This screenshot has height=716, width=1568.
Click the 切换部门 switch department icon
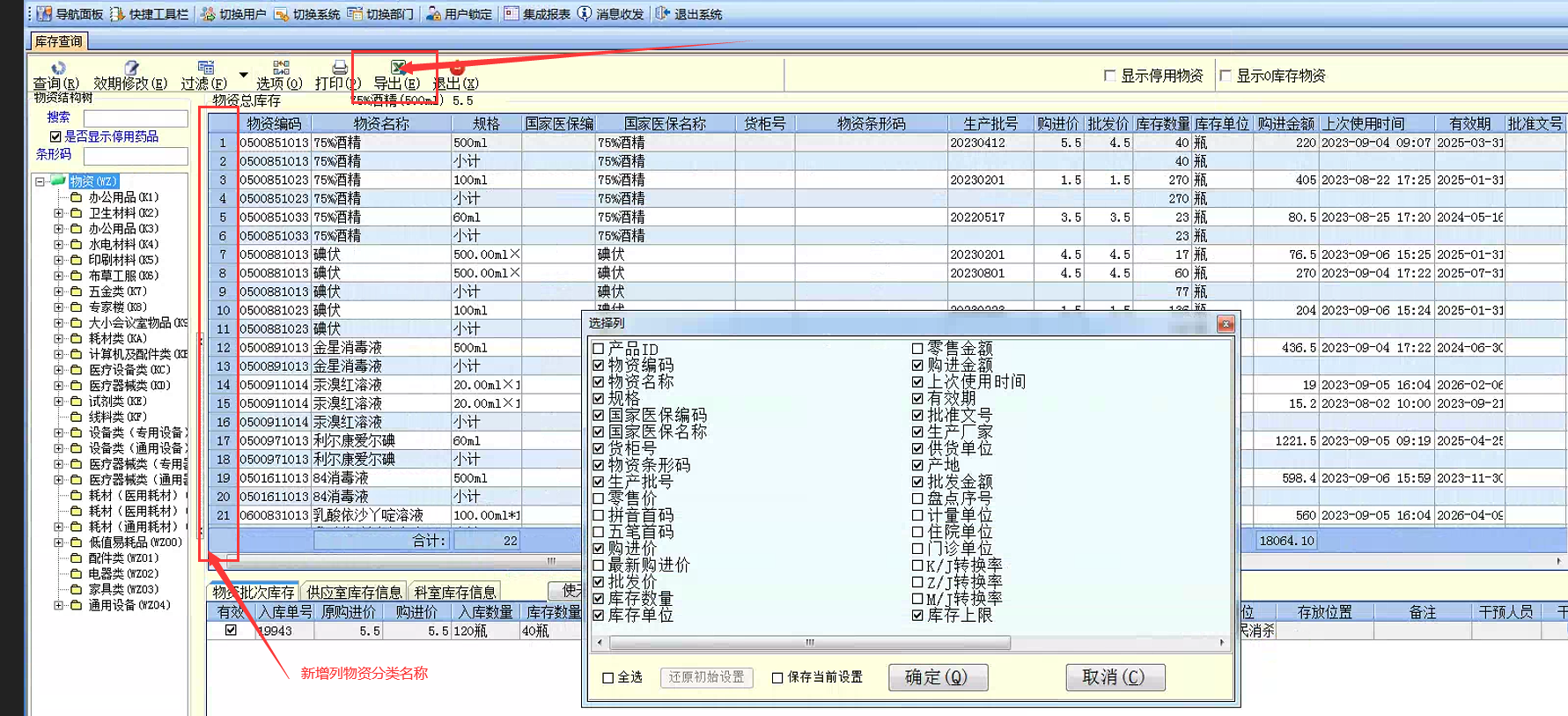(355, 14)
